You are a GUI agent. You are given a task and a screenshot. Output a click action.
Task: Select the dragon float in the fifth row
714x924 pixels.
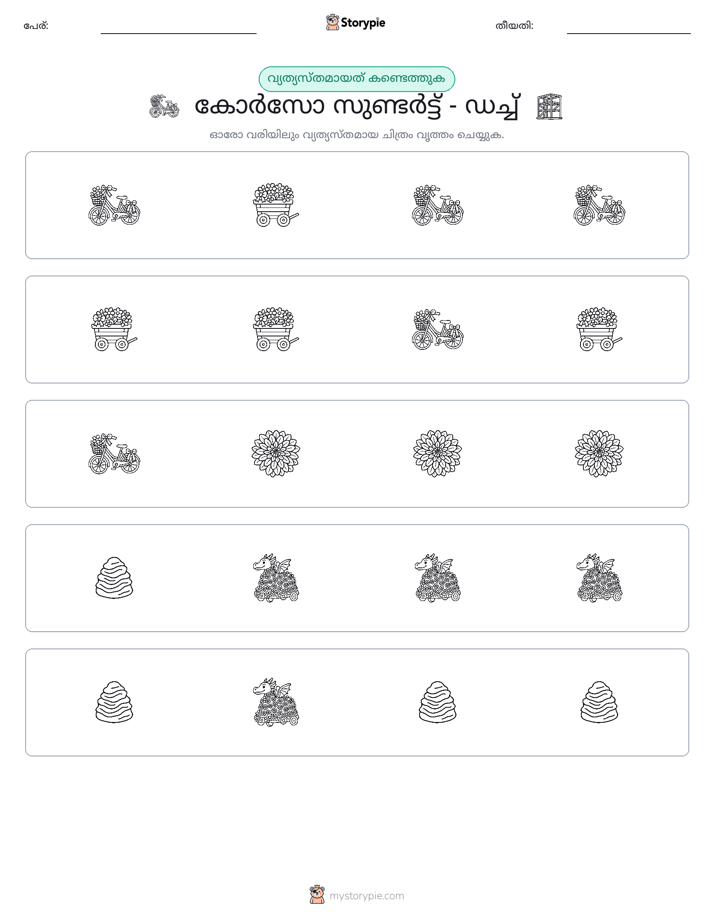click(x=276, y=702)
